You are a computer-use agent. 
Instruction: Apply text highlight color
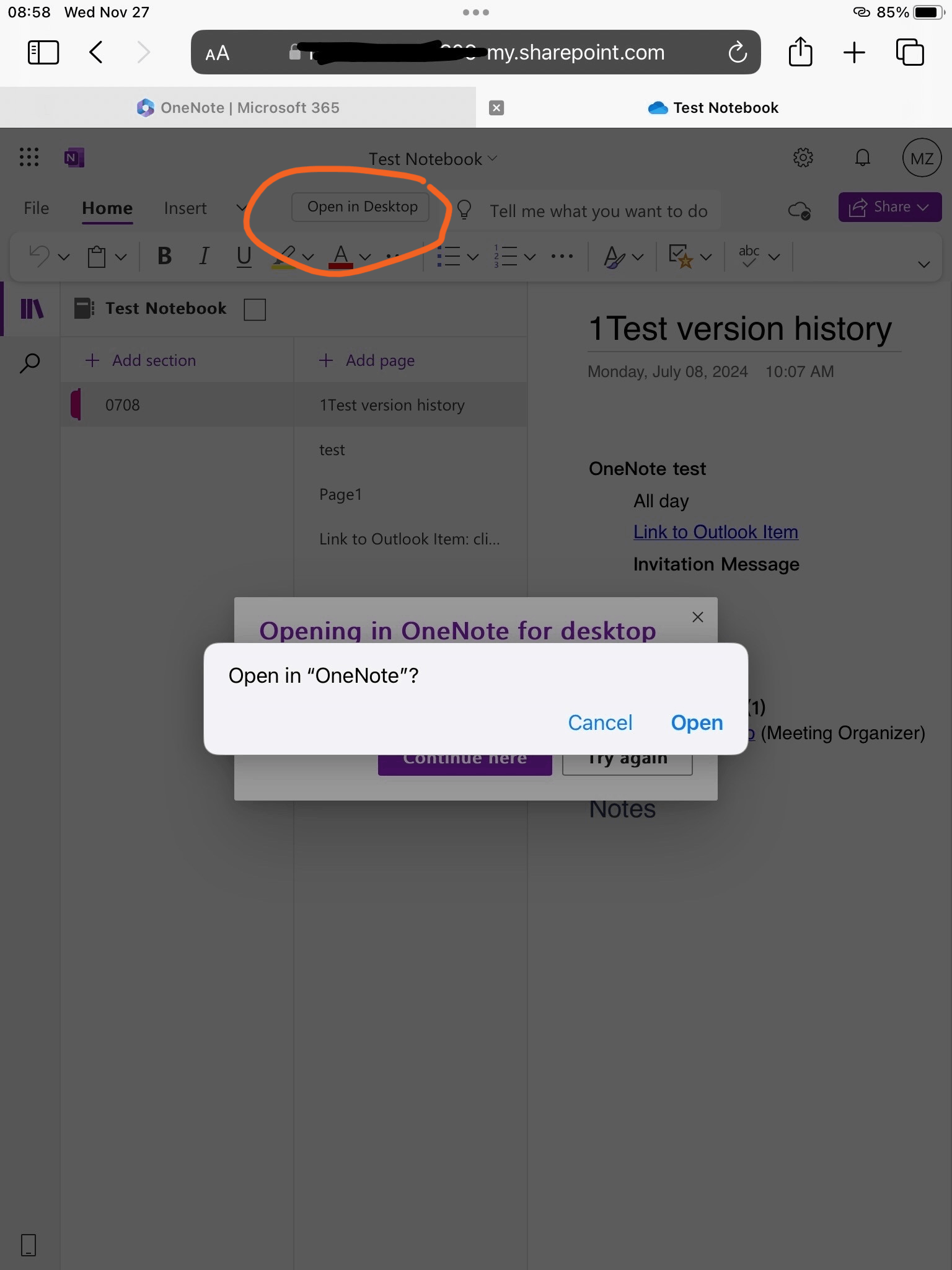point(285,256)
